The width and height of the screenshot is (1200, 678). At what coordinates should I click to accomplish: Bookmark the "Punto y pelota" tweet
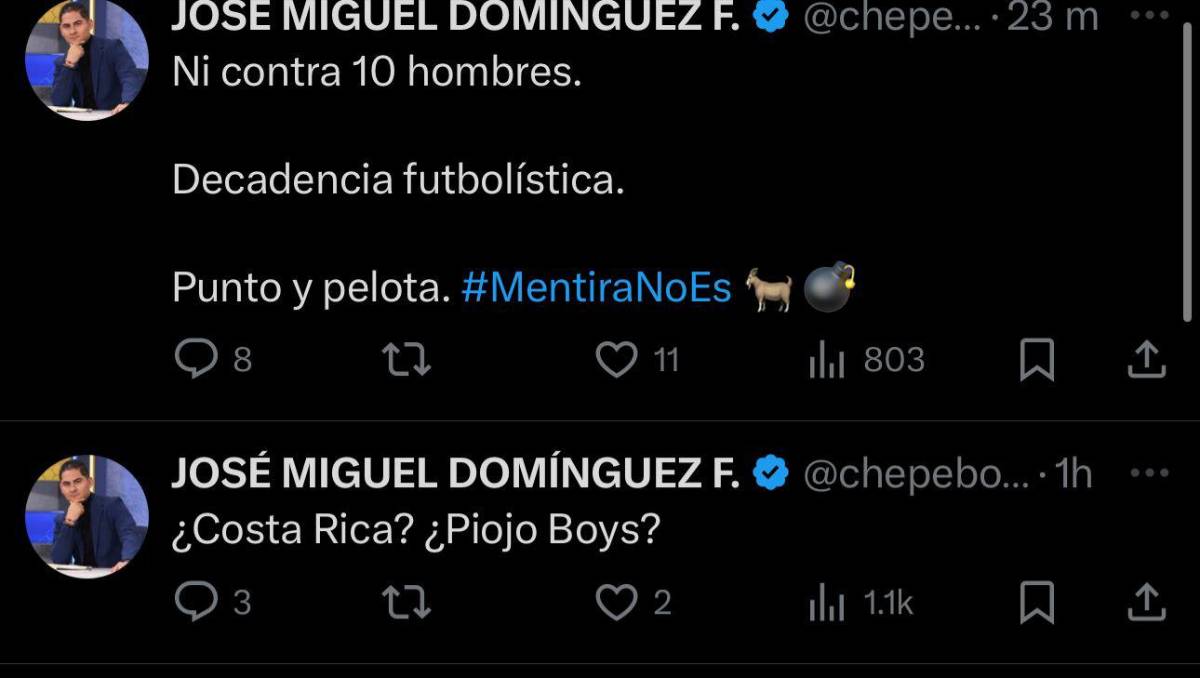click(x=1036, y=360)
